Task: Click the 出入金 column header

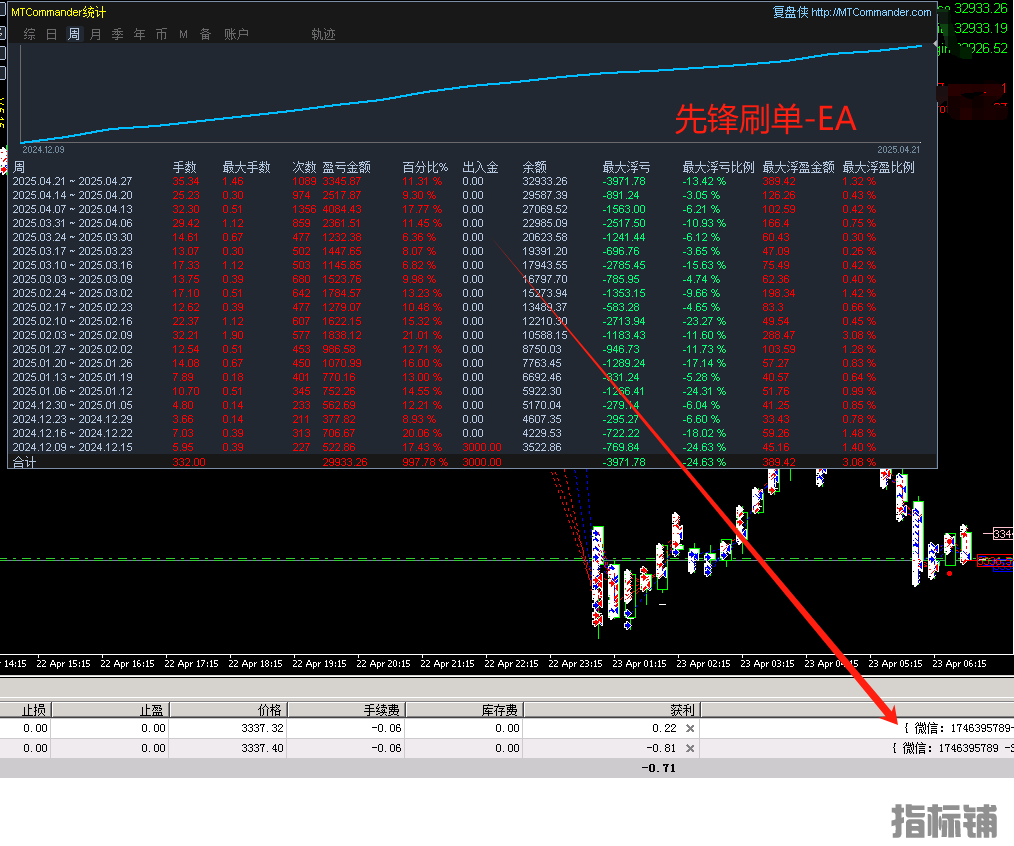Action: tap(480, 168)
